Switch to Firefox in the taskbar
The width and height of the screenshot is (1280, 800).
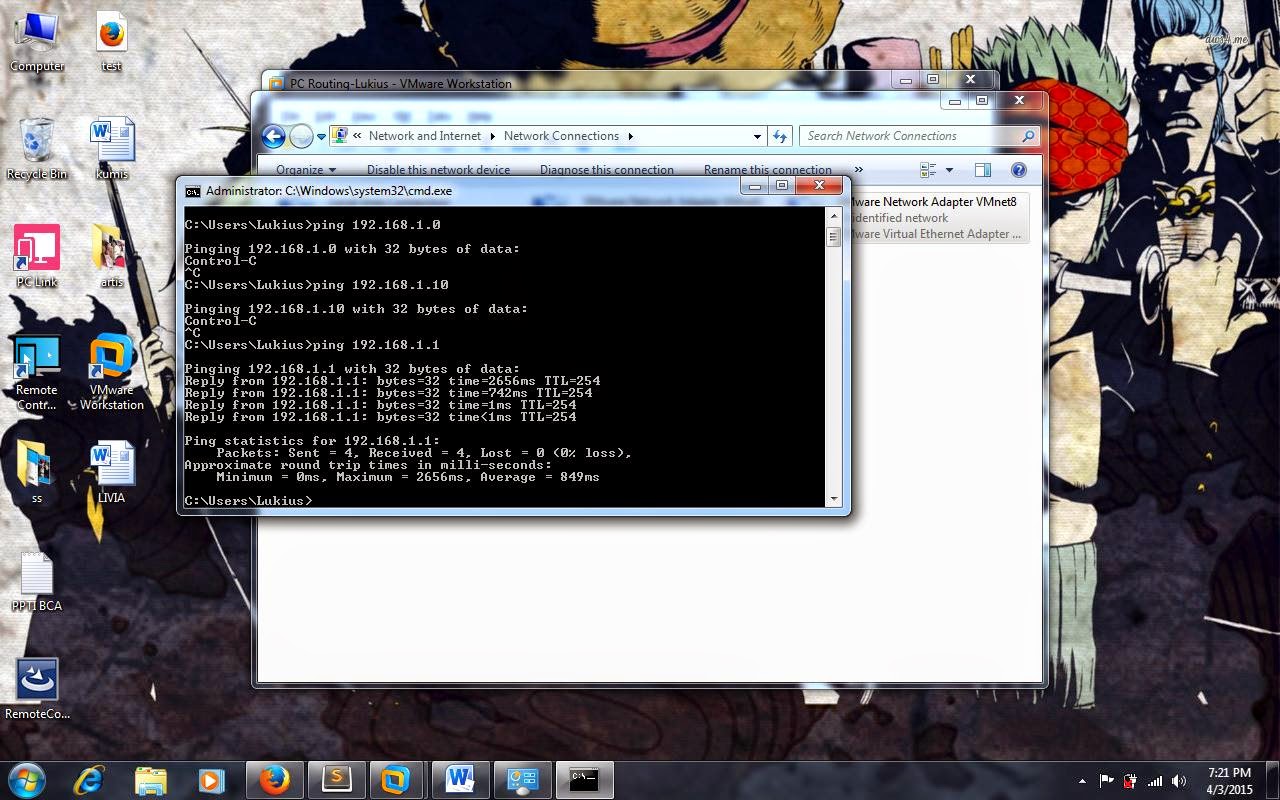point(274,780)
